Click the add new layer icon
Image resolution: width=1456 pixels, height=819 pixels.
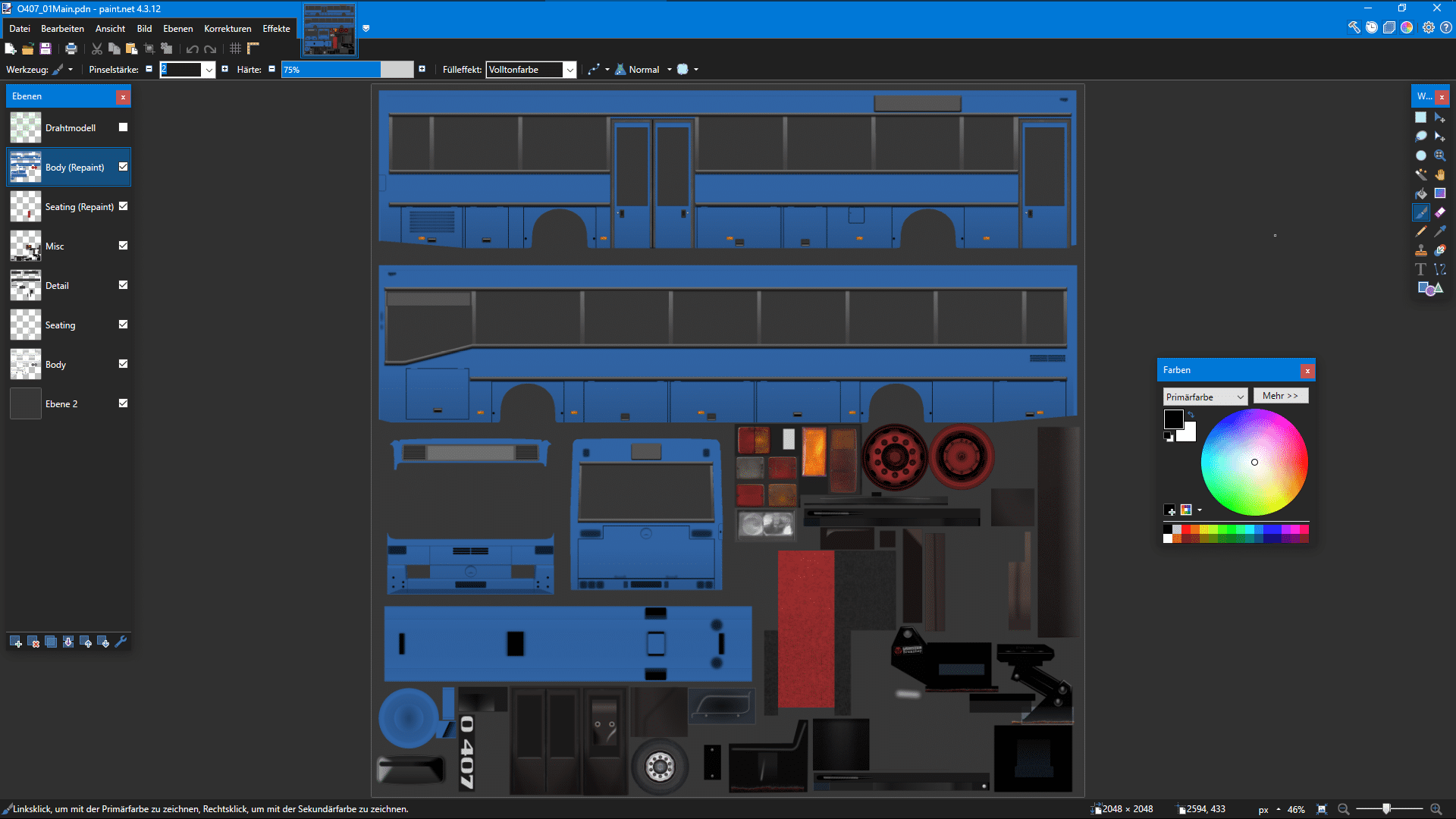(16, 642)
